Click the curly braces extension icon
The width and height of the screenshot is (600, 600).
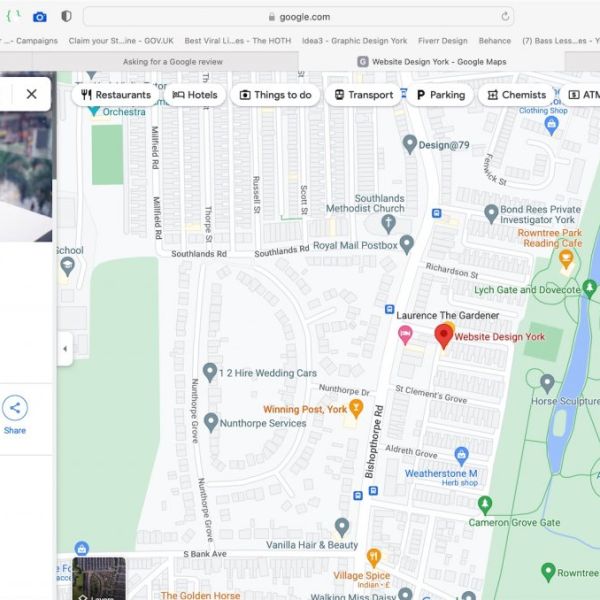[x=13, y=16]
